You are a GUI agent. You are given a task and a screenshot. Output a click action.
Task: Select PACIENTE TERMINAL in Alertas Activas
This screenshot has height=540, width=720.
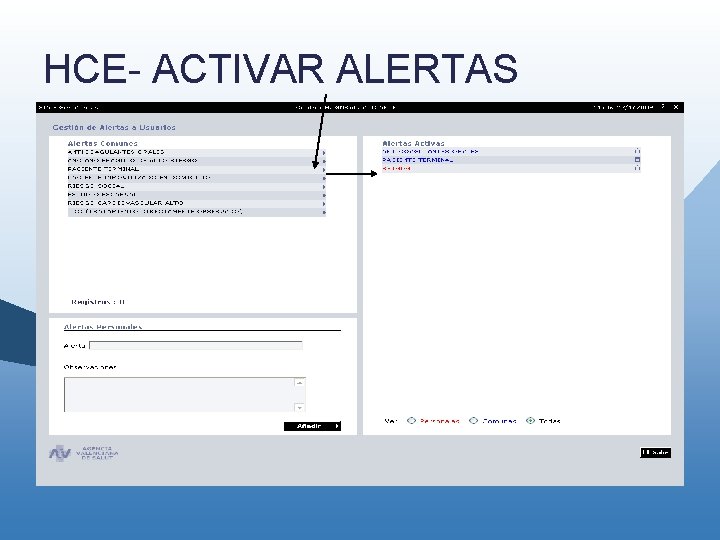[418, 160]
